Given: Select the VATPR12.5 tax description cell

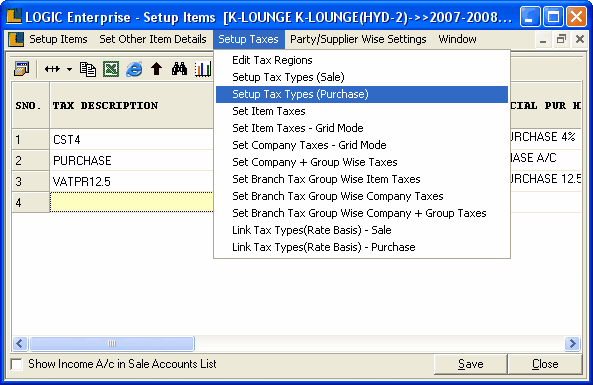Looking at the screenshot, I should click(x=132, y=182).
